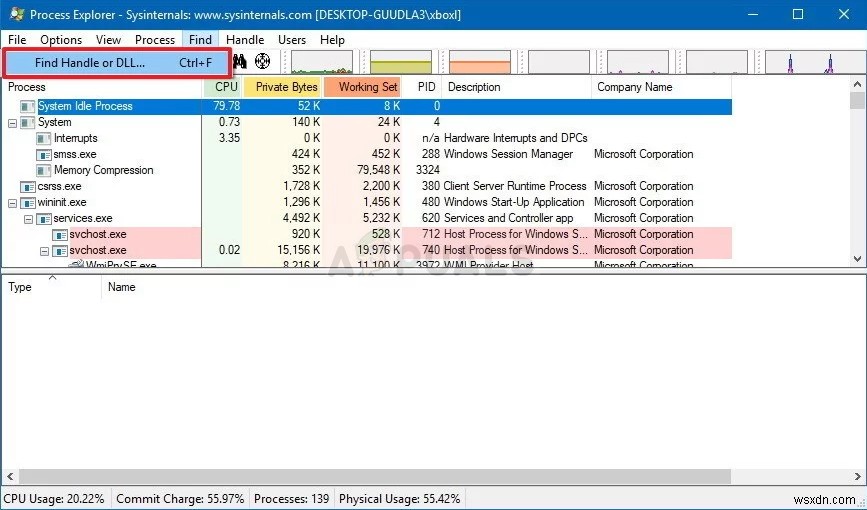Click the horizontal scrollbar left arrow

[10, 476]
